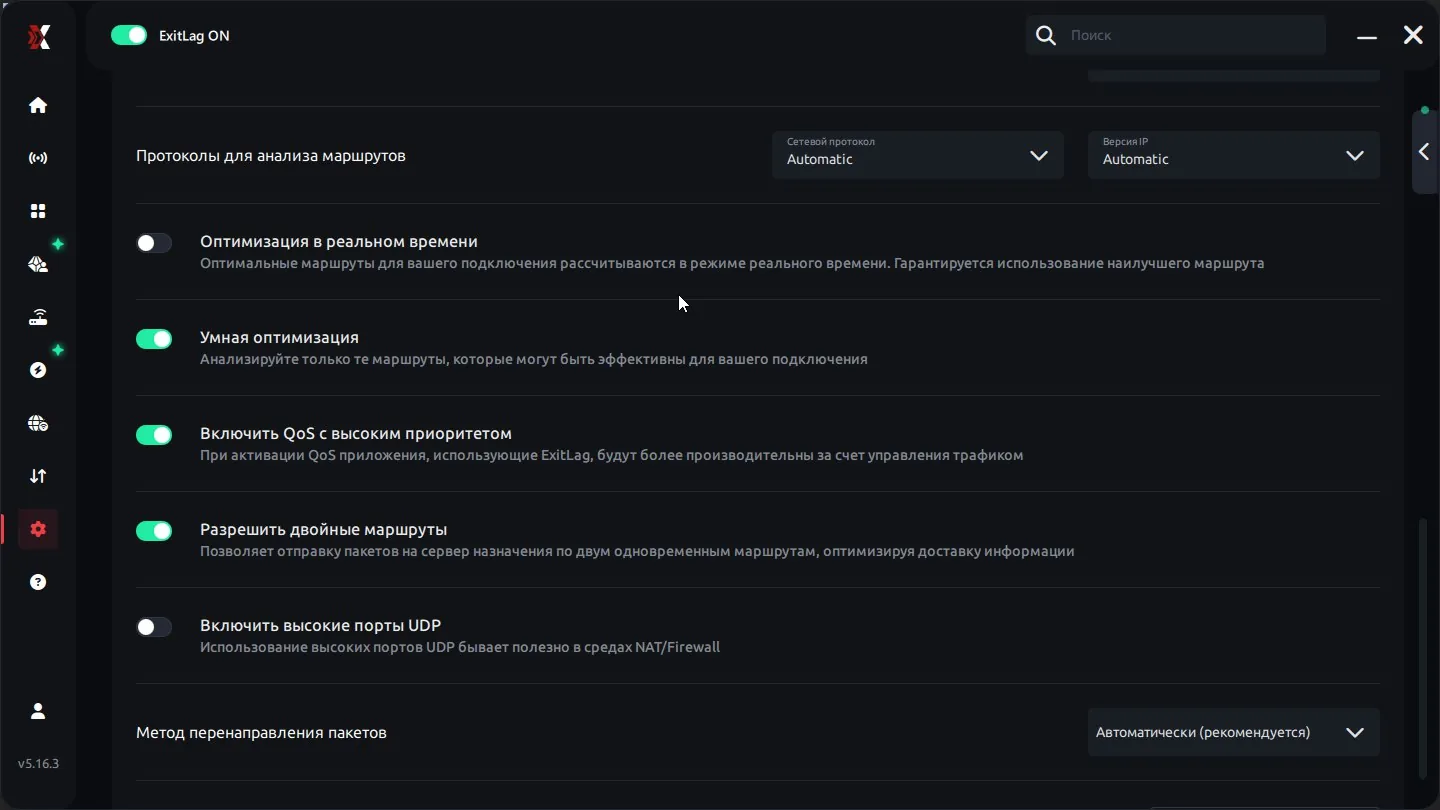Focus the Поиск search field
This screenshot has width=1440, height=810.
coord(1176,35)
